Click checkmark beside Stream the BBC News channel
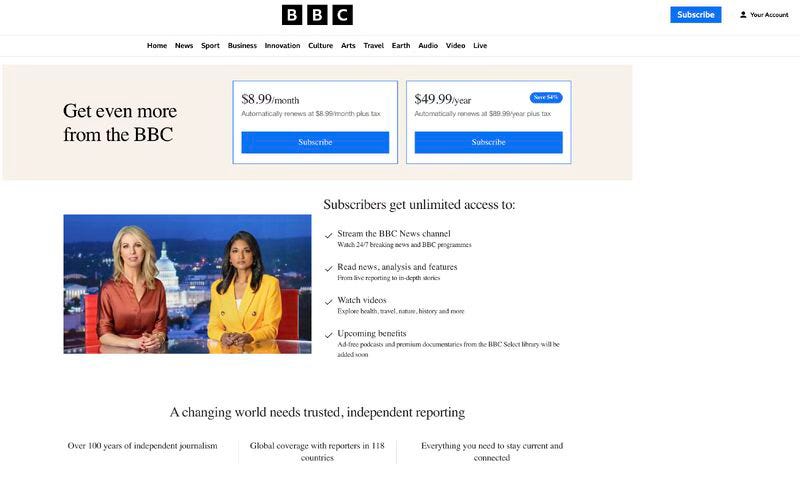800x489 pixels. click(x=329, y=235)
